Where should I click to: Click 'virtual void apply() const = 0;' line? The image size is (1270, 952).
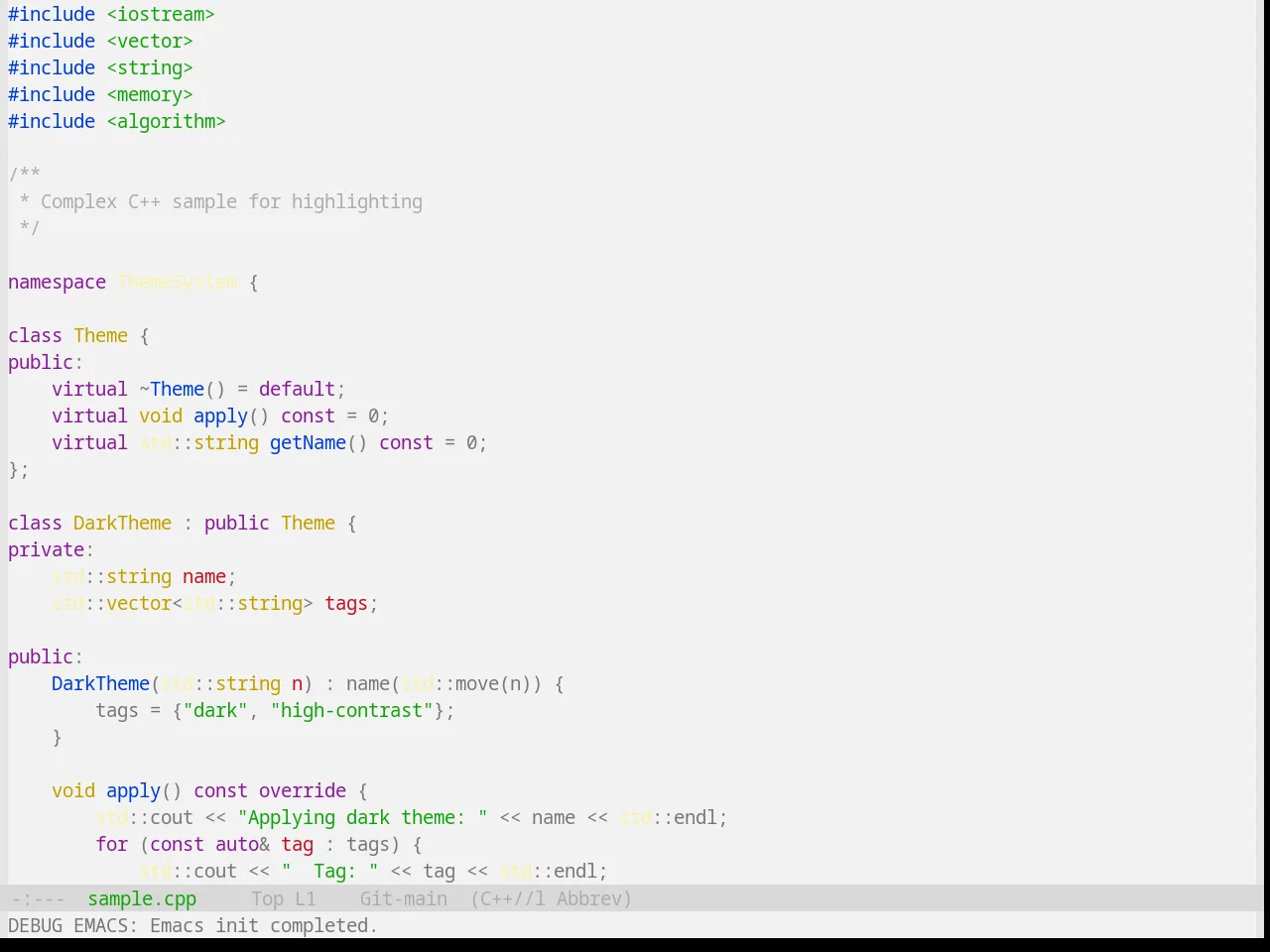[x=220, y=416]
